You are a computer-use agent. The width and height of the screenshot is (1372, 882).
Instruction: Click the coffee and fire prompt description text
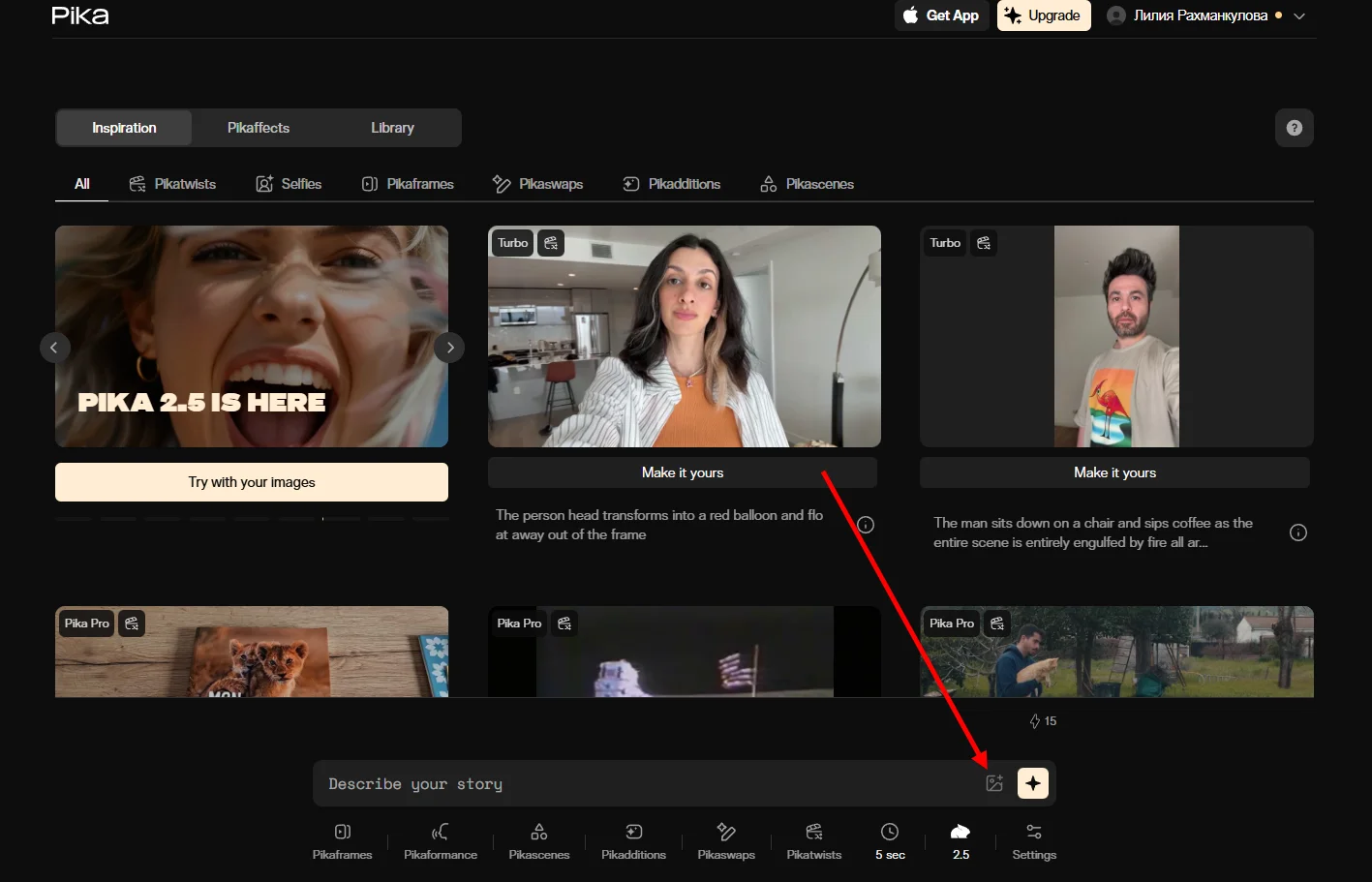click(x=1093, y=532)
